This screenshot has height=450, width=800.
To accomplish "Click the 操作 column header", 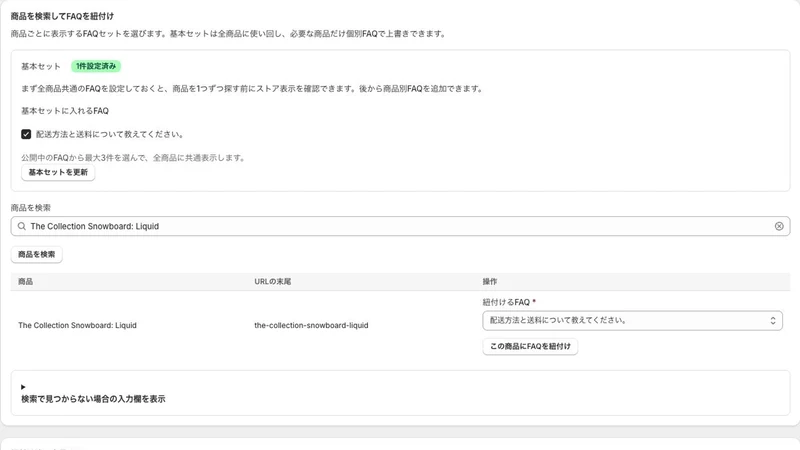I will [490, 282].
